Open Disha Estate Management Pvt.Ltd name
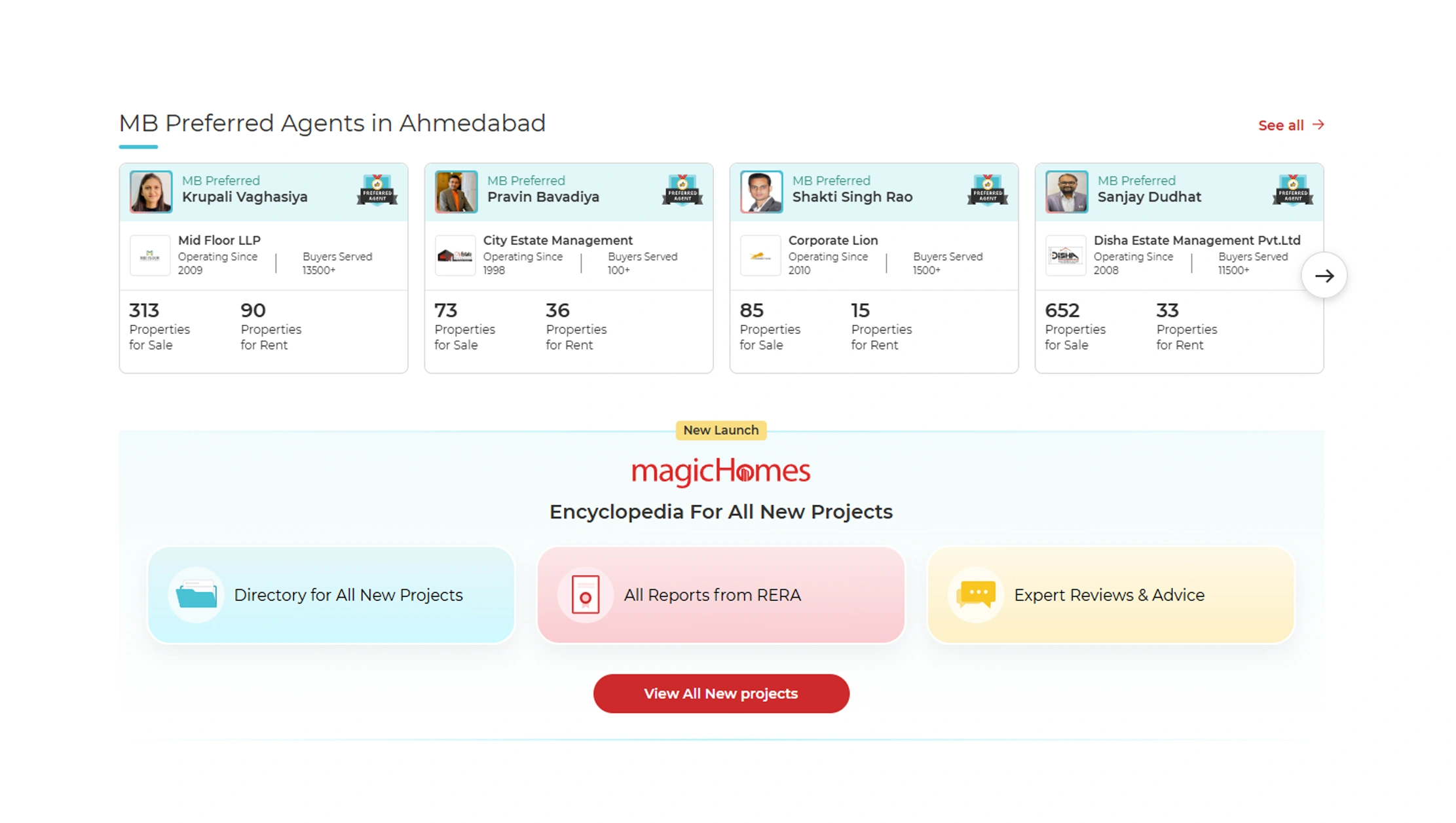This screenshot has width=1456, height=823. (x=1197, y=240)
